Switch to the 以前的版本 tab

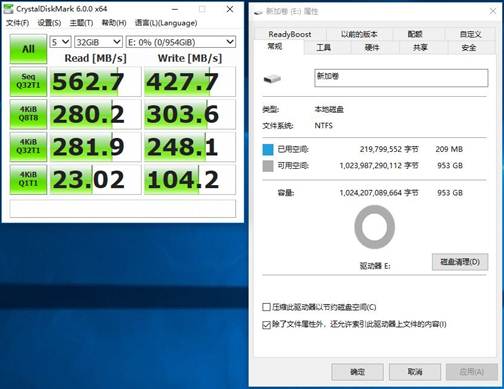pyautogui.click(x=359, y=34)
